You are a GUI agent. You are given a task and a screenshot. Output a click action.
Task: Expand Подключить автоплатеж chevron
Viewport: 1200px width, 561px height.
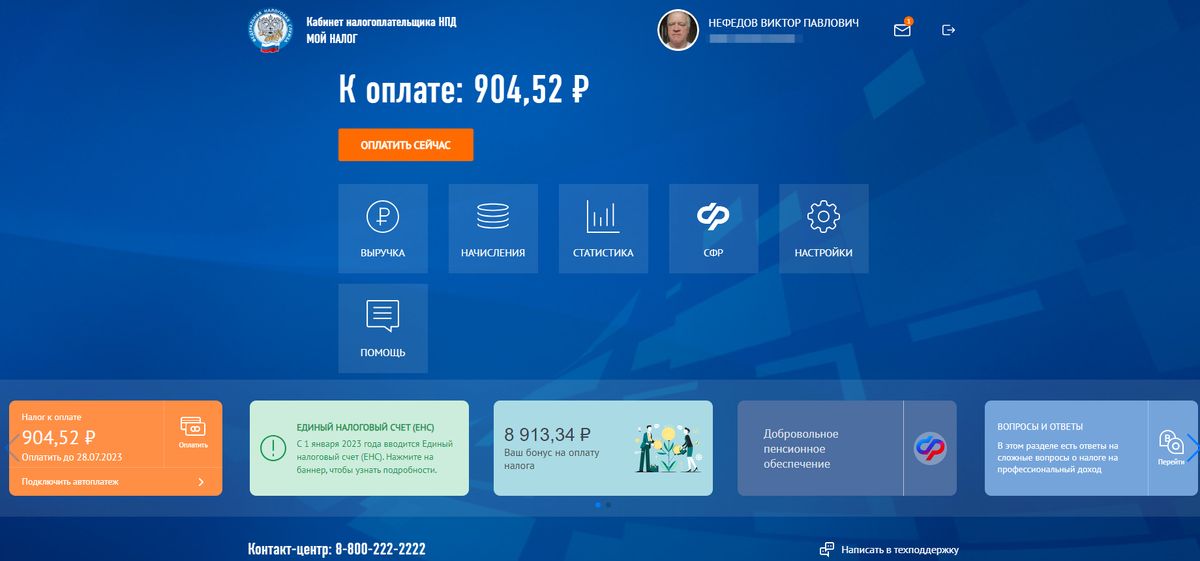point(201,482)
